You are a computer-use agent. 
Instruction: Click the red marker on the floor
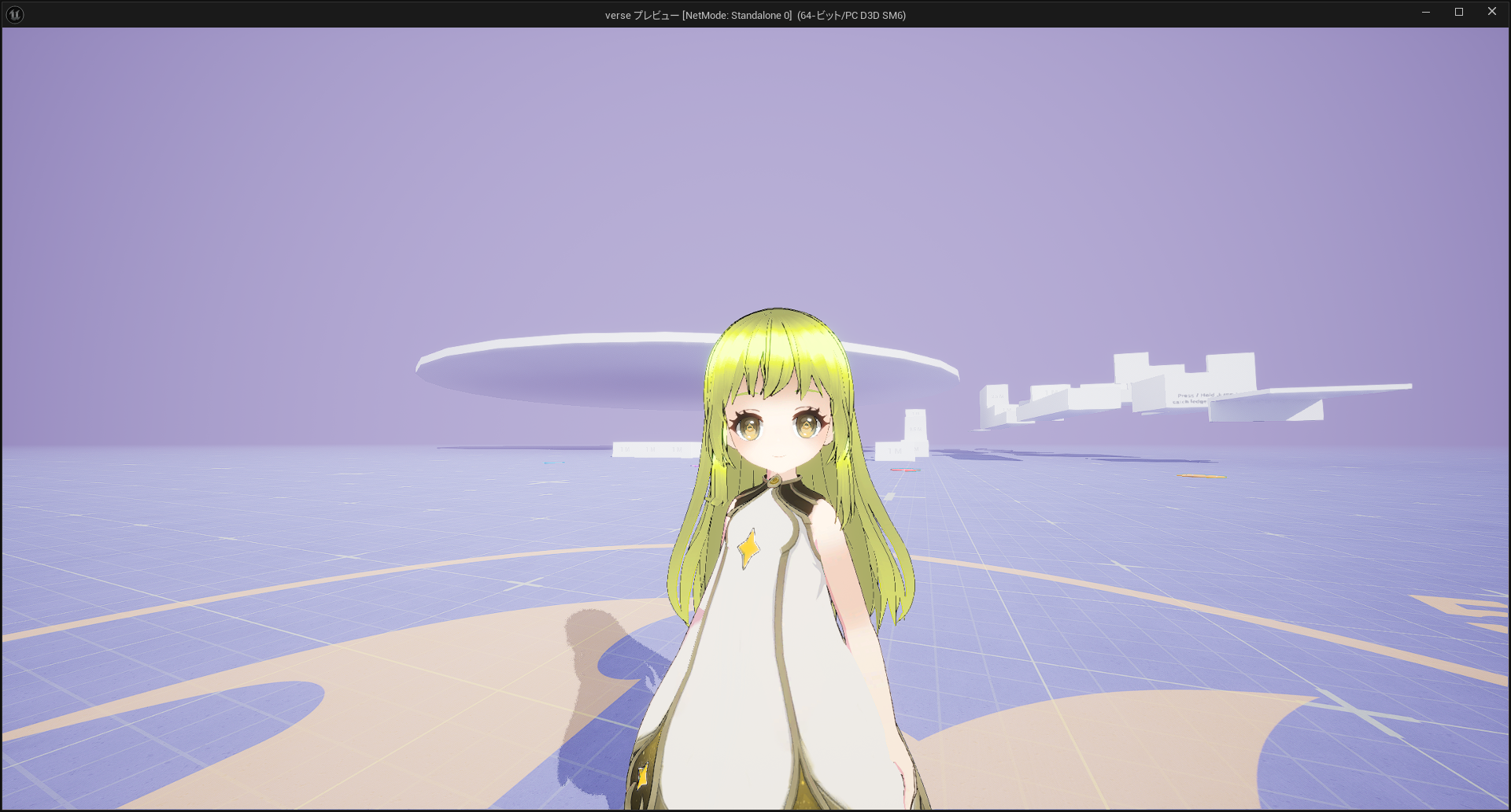(905, 470)
